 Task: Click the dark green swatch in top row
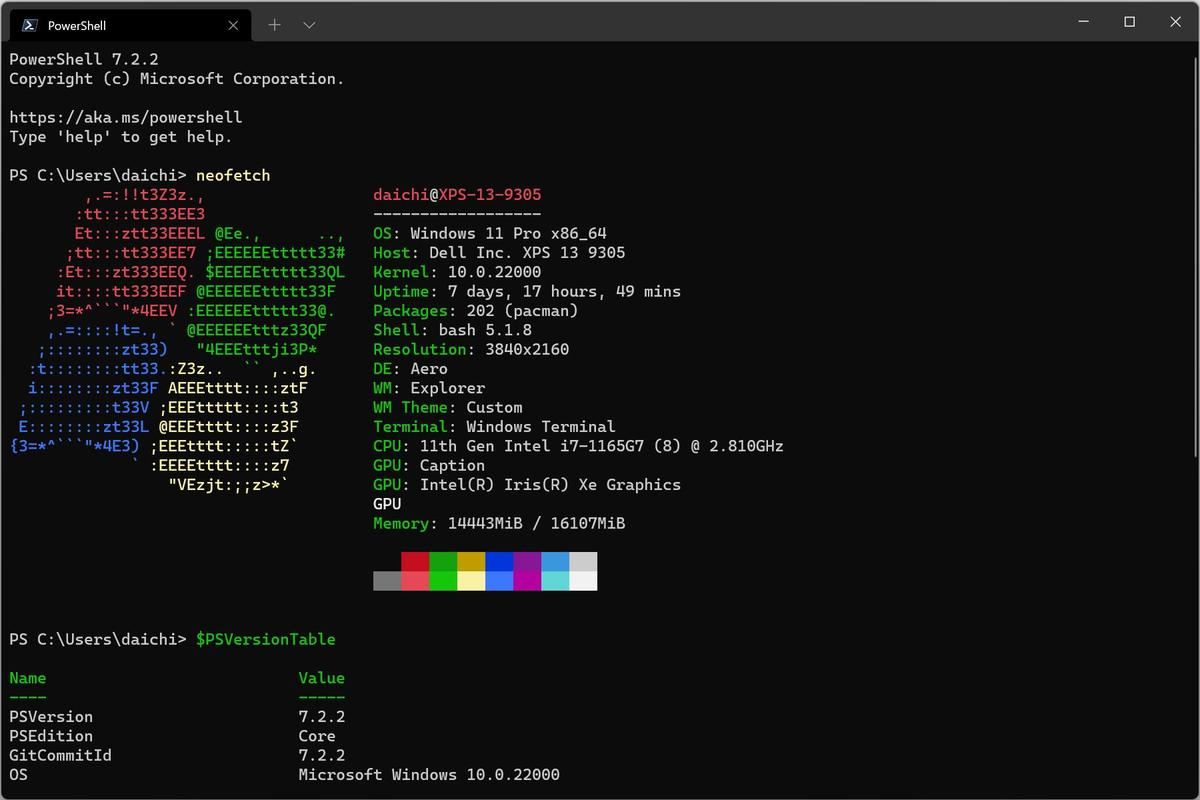(443, 561)
